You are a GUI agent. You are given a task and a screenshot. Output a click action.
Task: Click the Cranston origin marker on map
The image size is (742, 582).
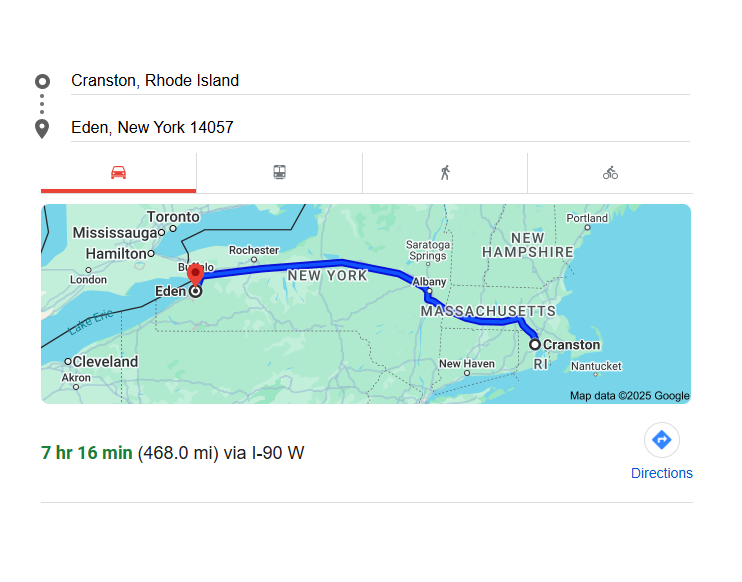pos(535,344)
